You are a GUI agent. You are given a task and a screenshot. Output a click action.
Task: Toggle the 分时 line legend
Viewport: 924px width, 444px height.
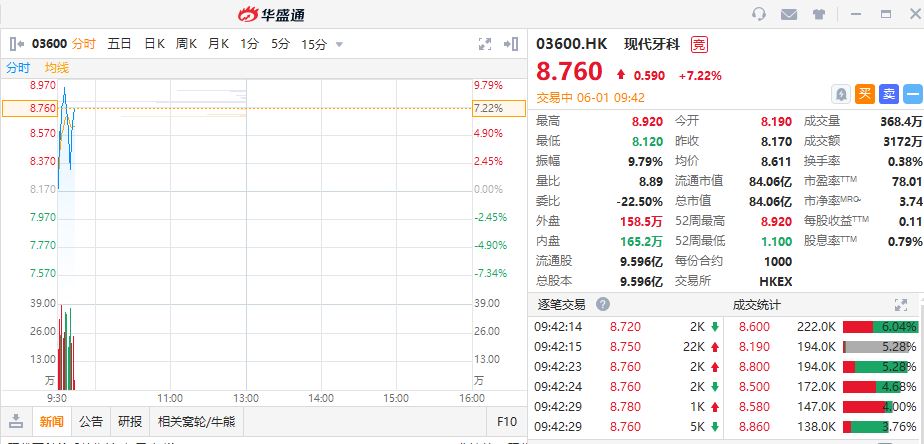(18, 68)
